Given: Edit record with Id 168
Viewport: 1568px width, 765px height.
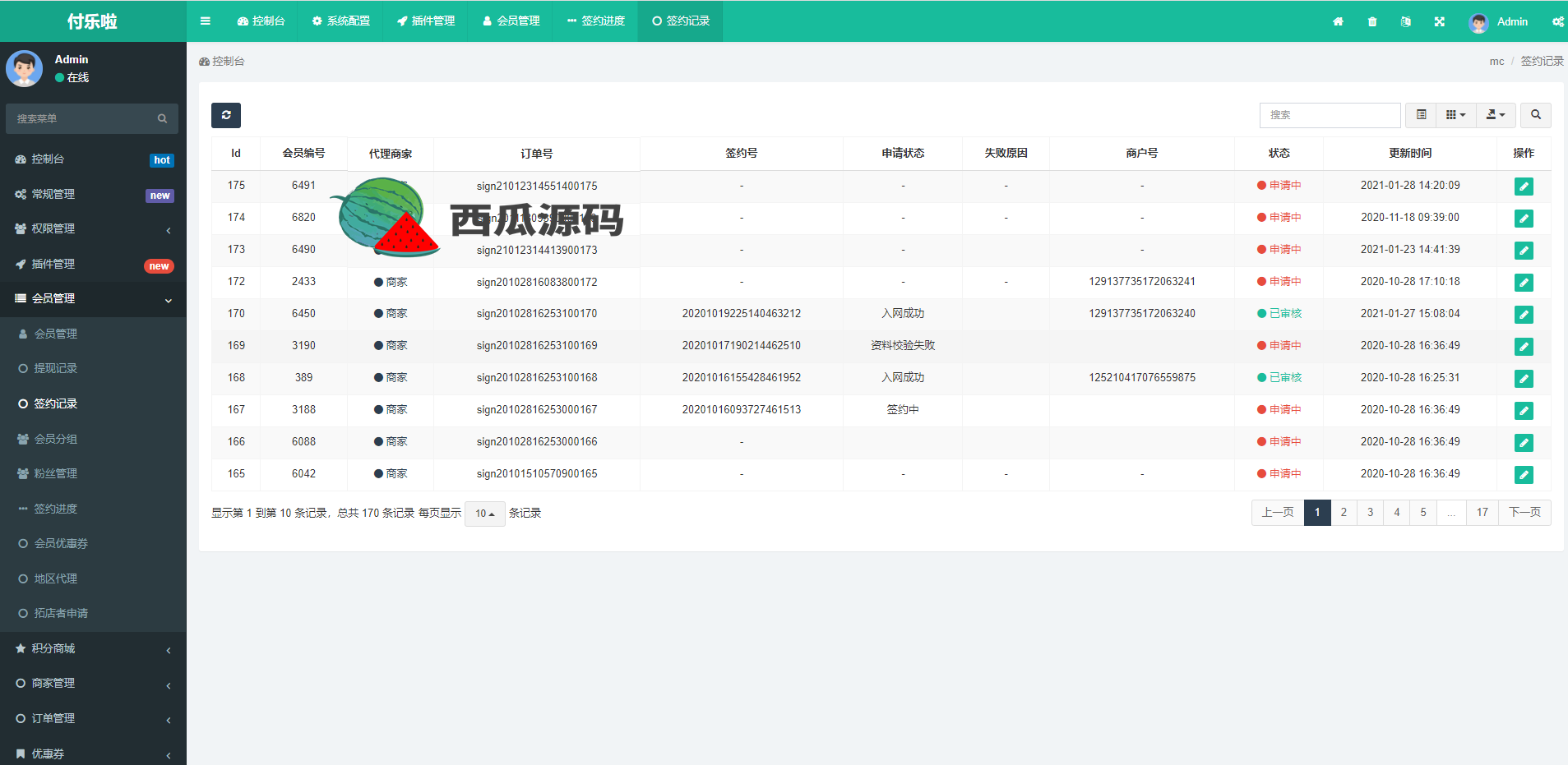Looking at the screenshot, I should click(x=1524, y=379).
